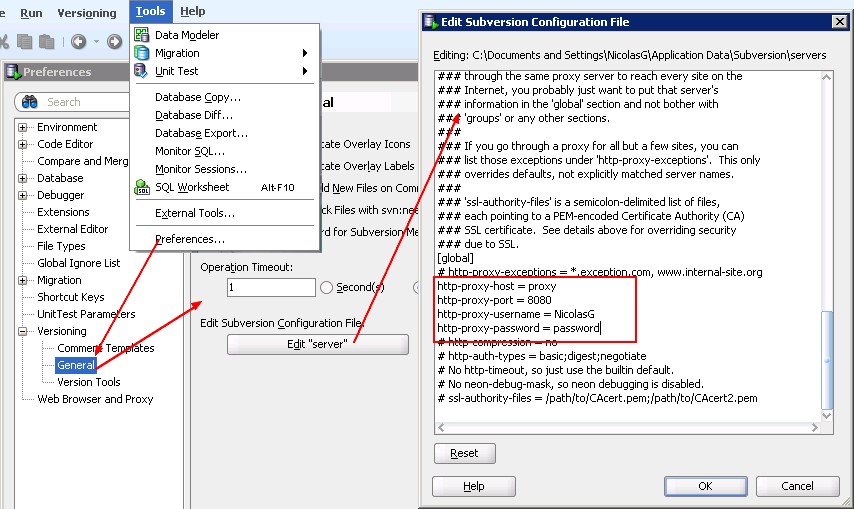This screenshot has width=854, height=509.
Task: Click the Edit "server" button
Action: [x=317, y=344]
